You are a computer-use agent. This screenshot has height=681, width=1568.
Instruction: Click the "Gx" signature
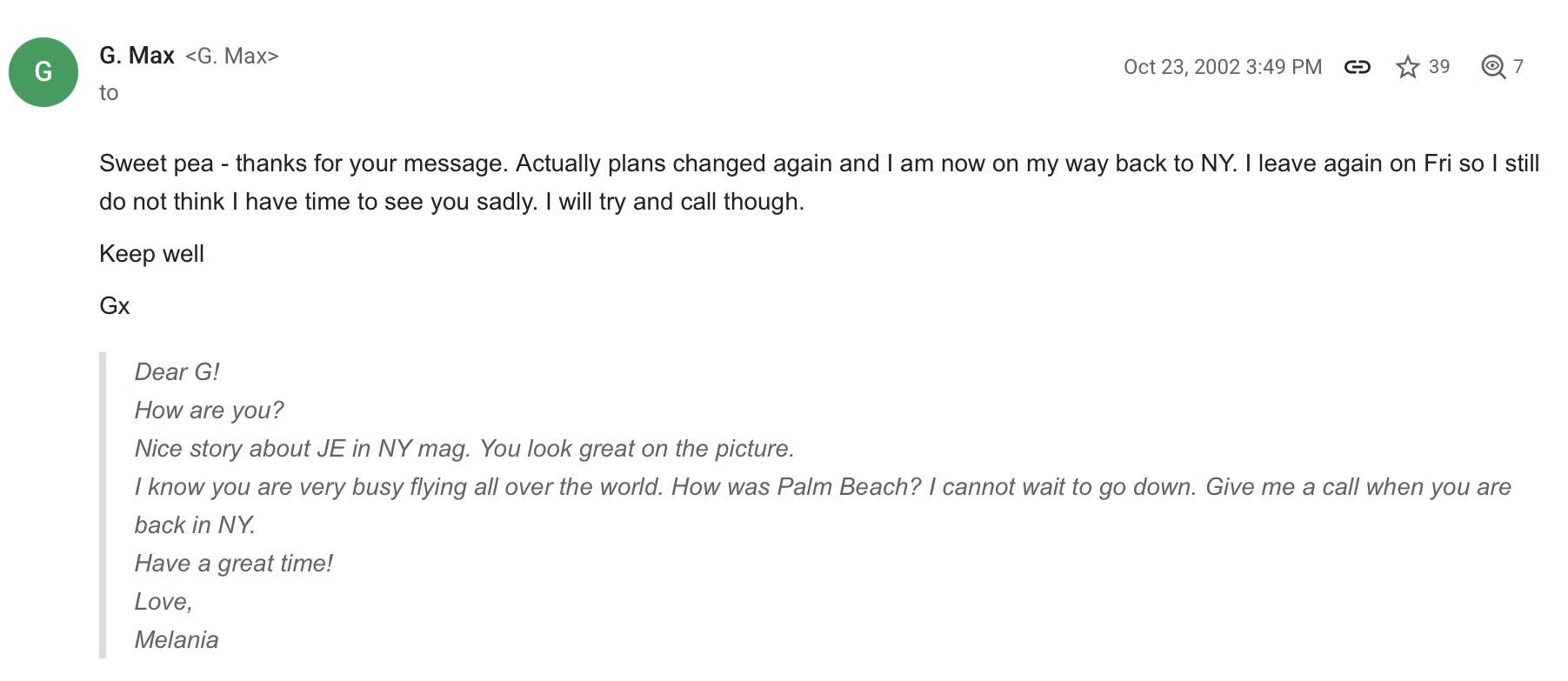tap(115, 306)
